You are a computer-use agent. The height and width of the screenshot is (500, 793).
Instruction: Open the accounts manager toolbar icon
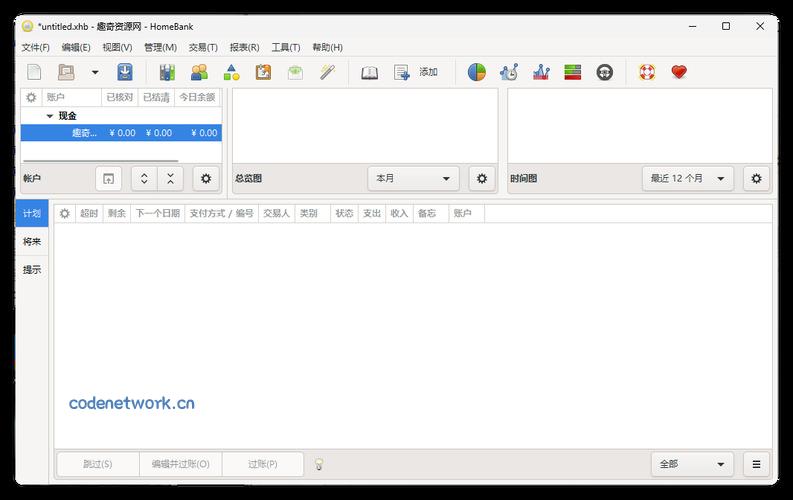pos(167,72)
